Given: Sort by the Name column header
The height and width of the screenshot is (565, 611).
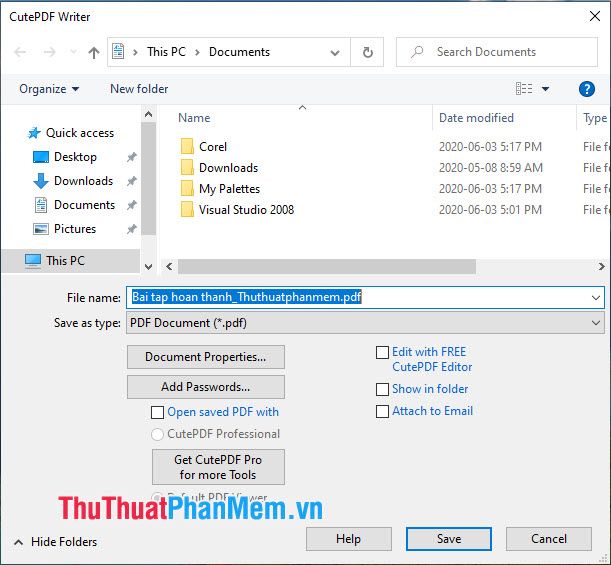Looking at the screenshot, I should (x=194, y=118).
